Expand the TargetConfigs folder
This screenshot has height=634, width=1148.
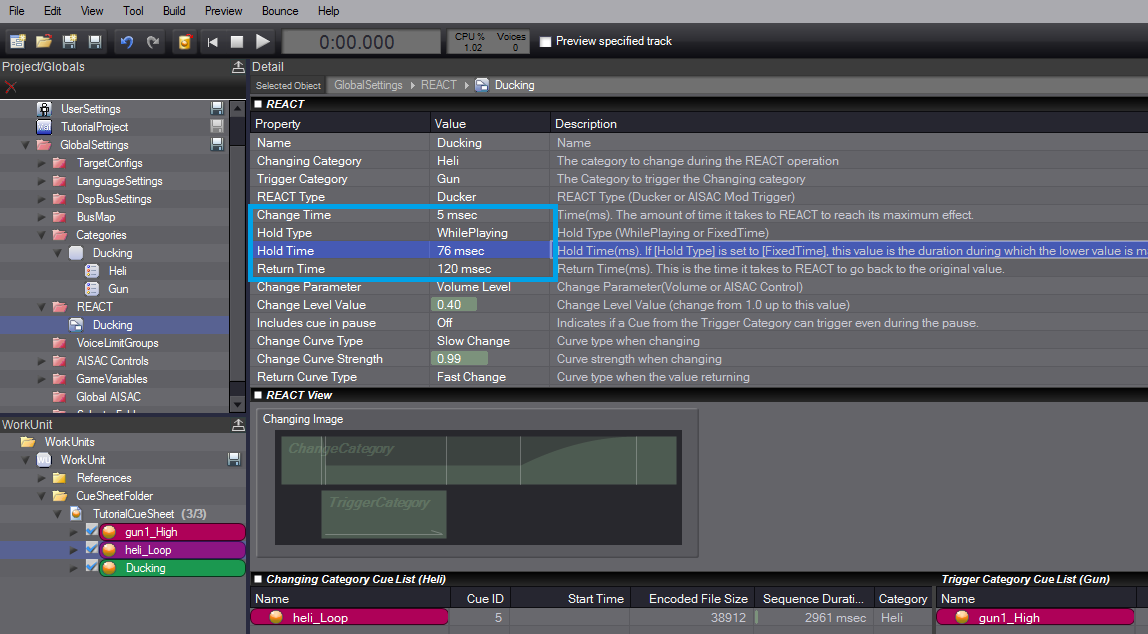pos(43,163)
